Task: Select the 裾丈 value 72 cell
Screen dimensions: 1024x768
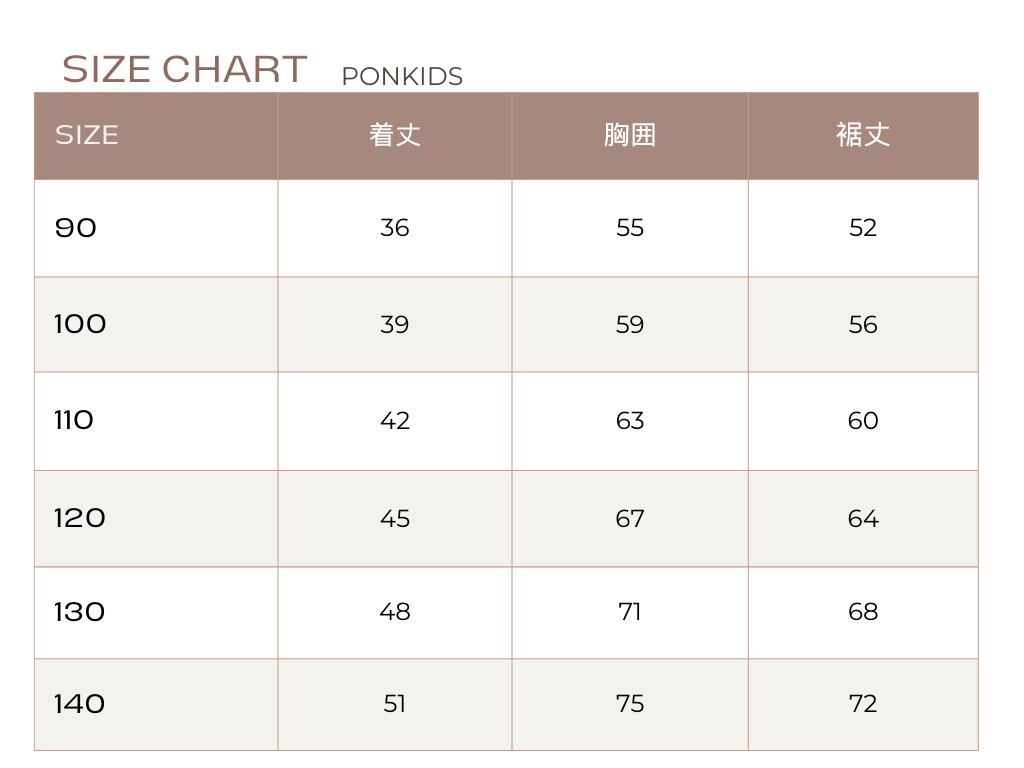Action: tap(863, 704)
